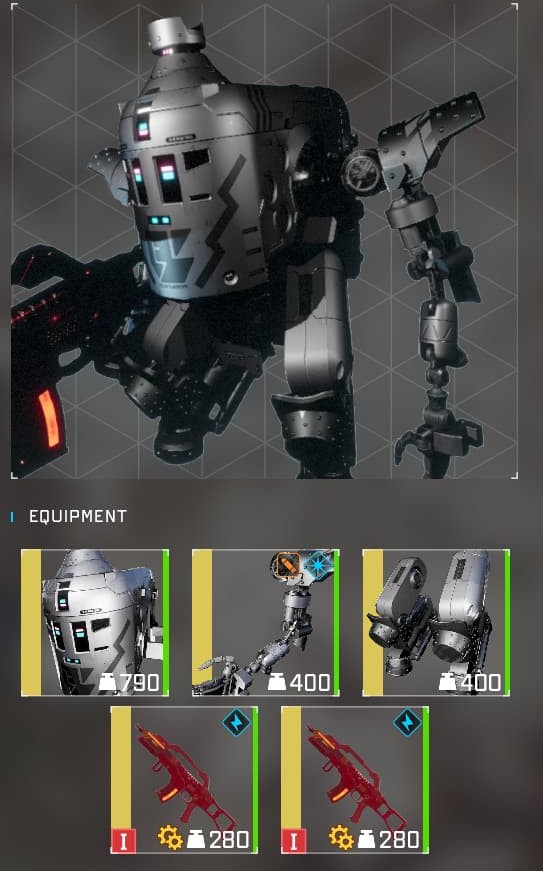Image resolution: width=543 pixels, height=871 pixels.
Task: Click the green bar on legs slot
Action: point(506,623)
